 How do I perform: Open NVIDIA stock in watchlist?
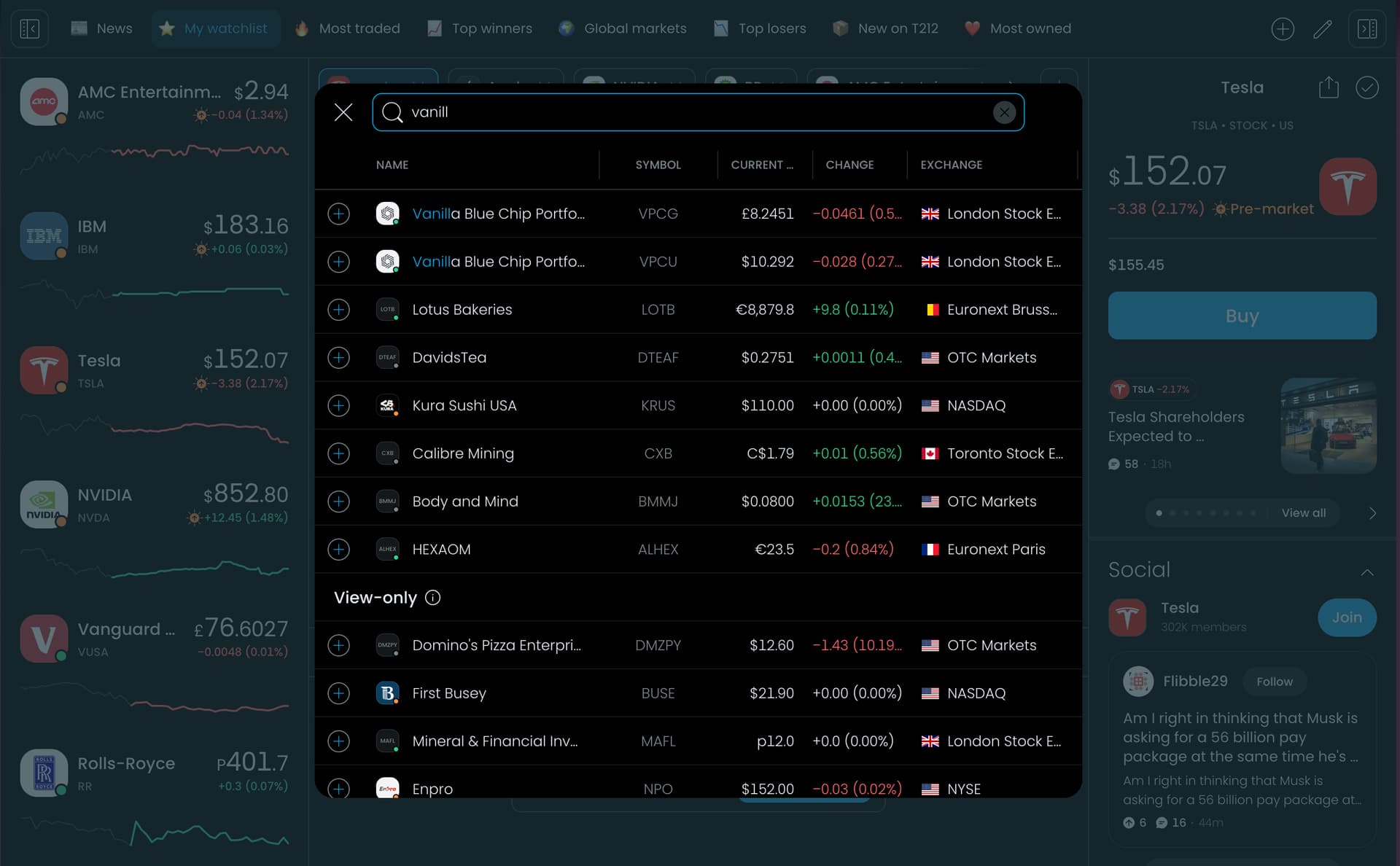pyautogui.click(x=154, y=528)
